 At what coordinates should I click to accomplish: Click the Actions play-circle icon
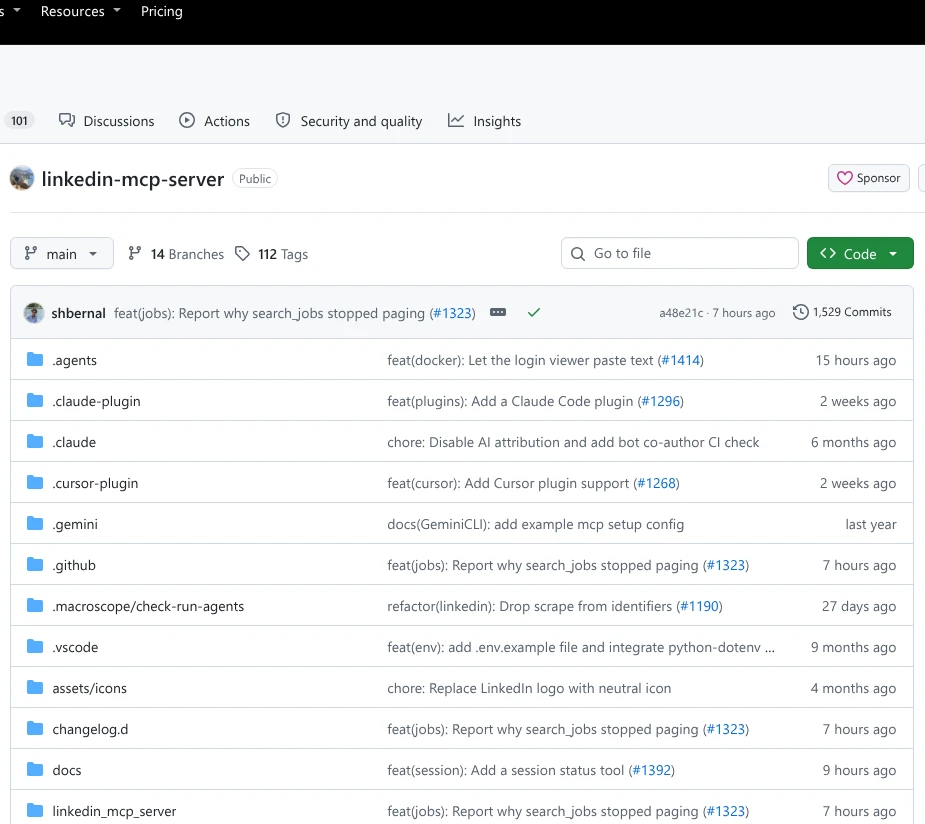(187, 120)
